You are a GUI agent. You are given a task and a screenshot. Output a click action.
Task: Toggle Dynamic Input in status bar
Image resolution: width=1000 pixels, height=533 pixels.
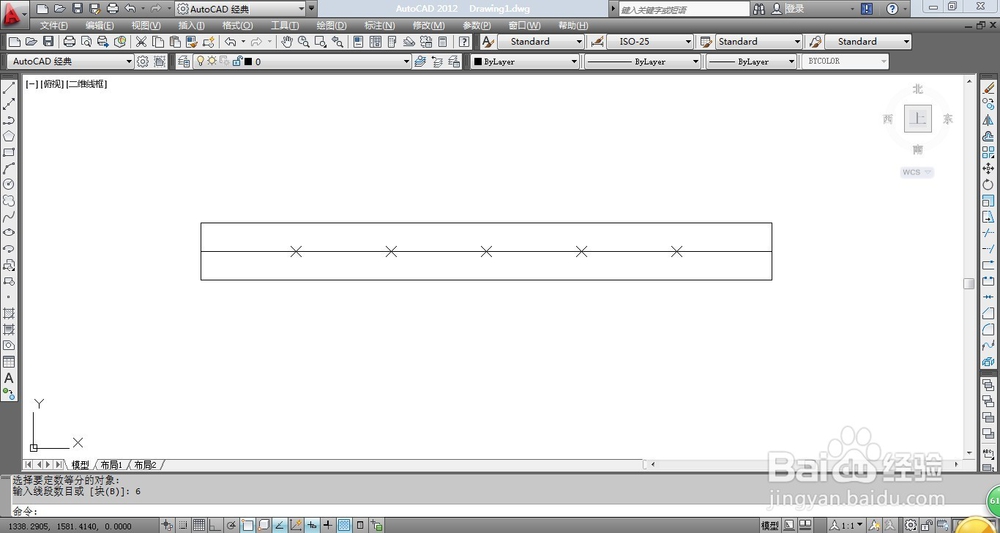tap(312, 525)
